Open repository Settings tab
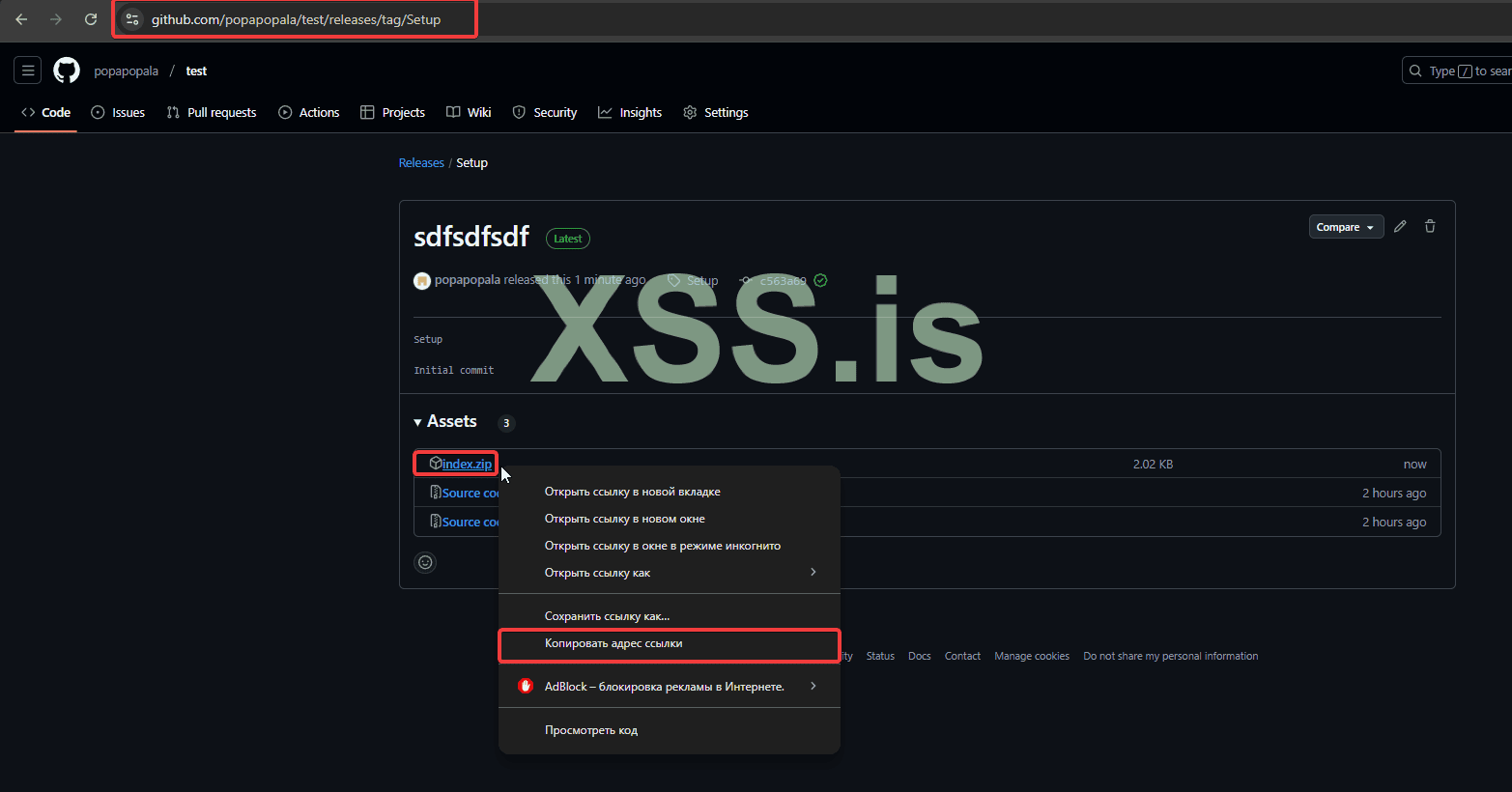The image size is (1512, 792). tap(716, 112)
